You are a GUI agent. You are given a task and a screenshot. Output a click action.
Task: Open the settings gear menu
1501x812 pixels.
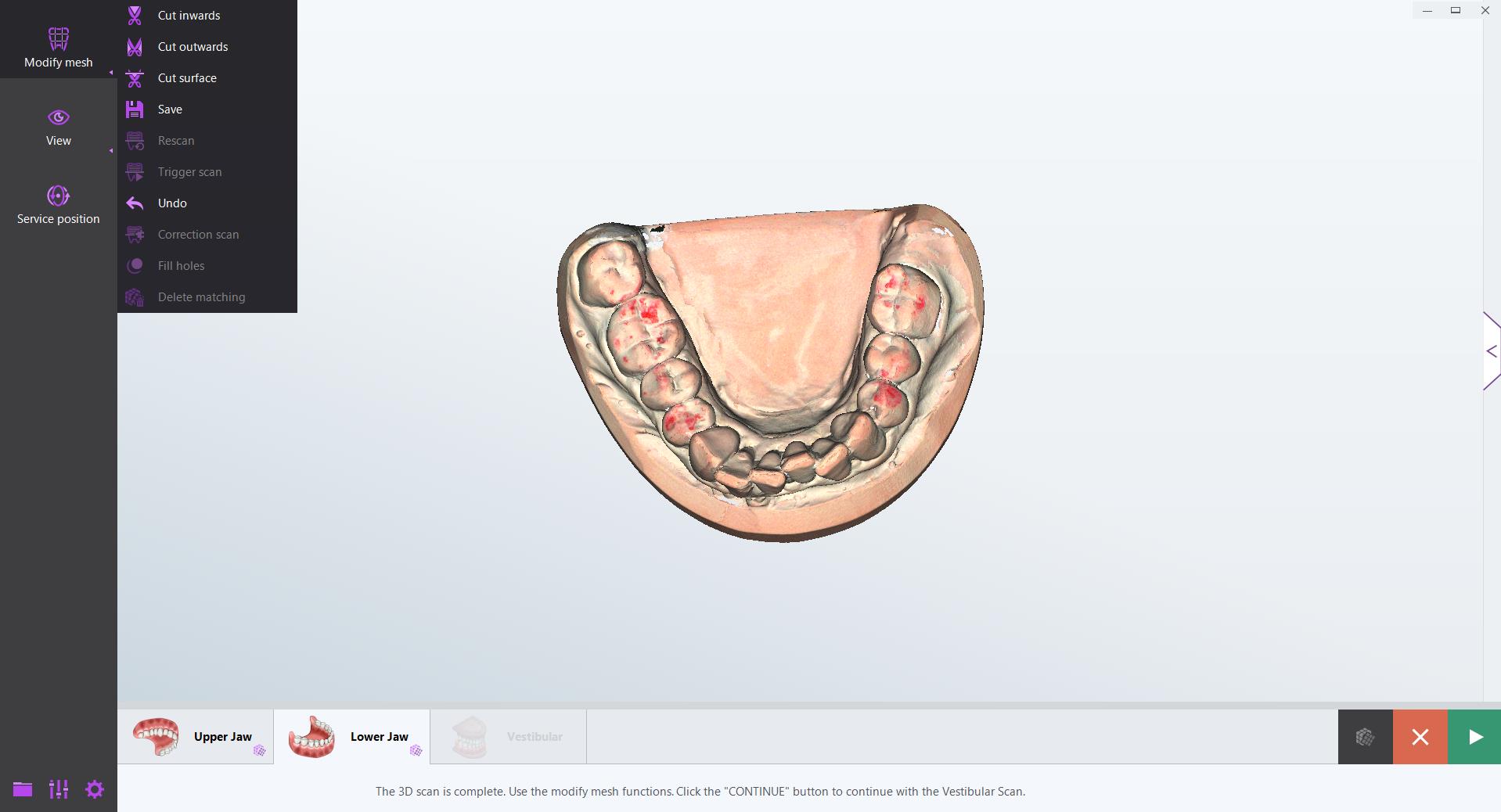pos(95,790)
